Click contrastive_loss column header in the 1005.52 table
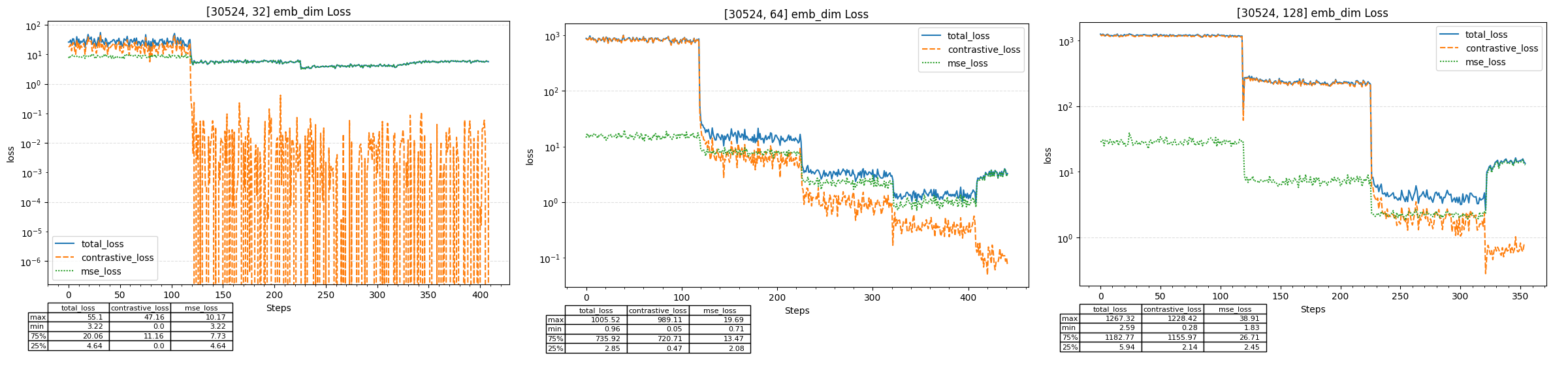This screenshot has height=377, width=1568. 658,310
